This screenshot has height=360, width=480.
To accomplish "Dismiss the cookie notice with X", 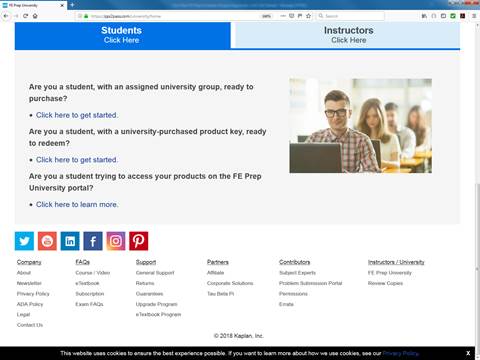I will (x=468, y=353).
